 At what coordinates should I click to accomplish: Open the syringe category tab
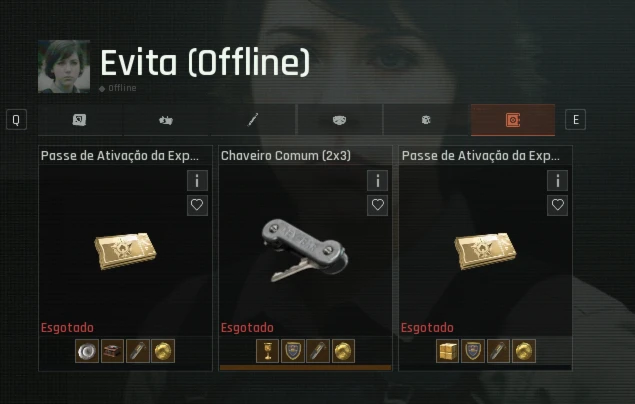click(x=253, y=120)
